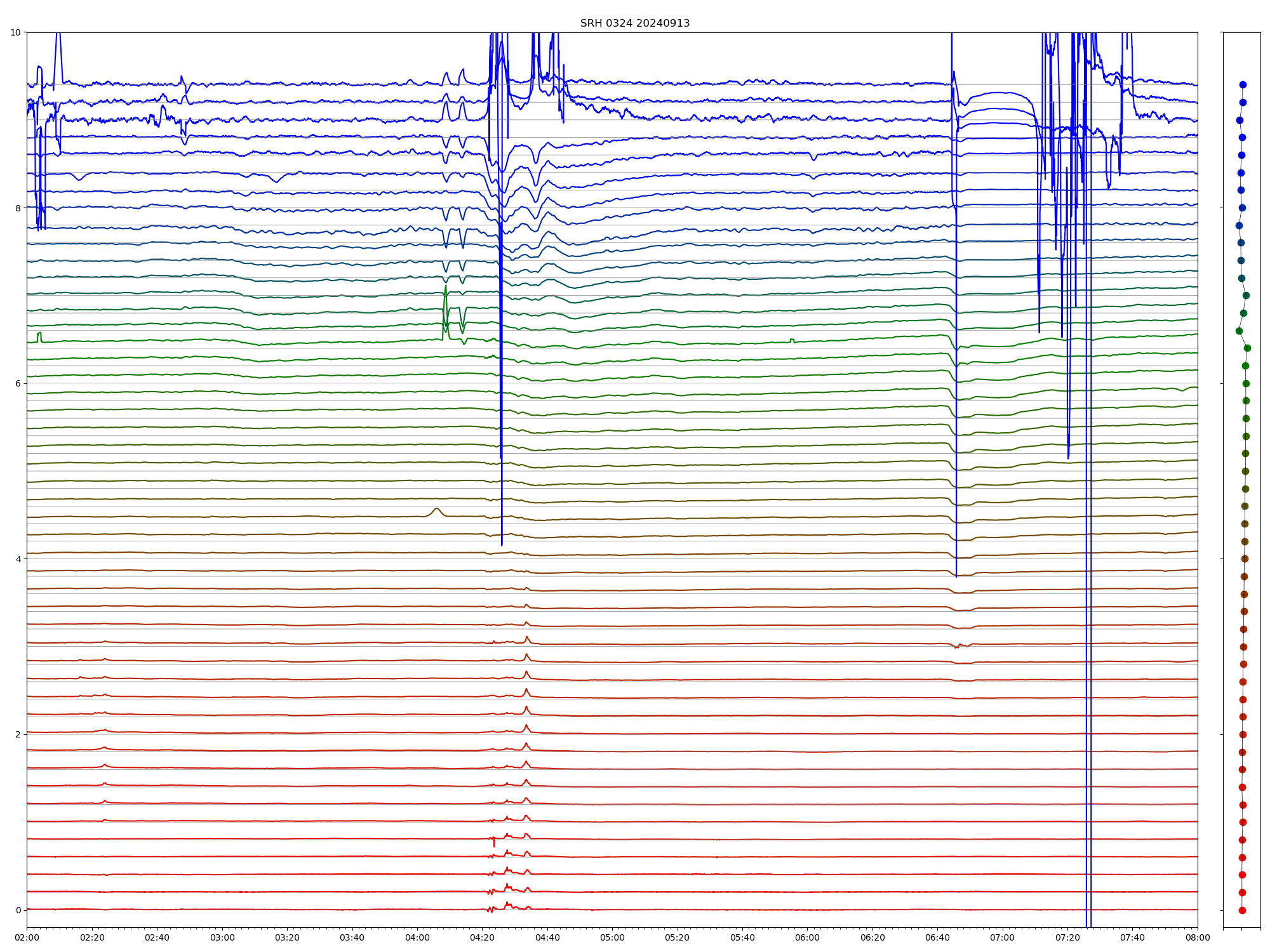Click the brown trace bump after 04:00
The image size is (1270, 952).
pos(436,510)
